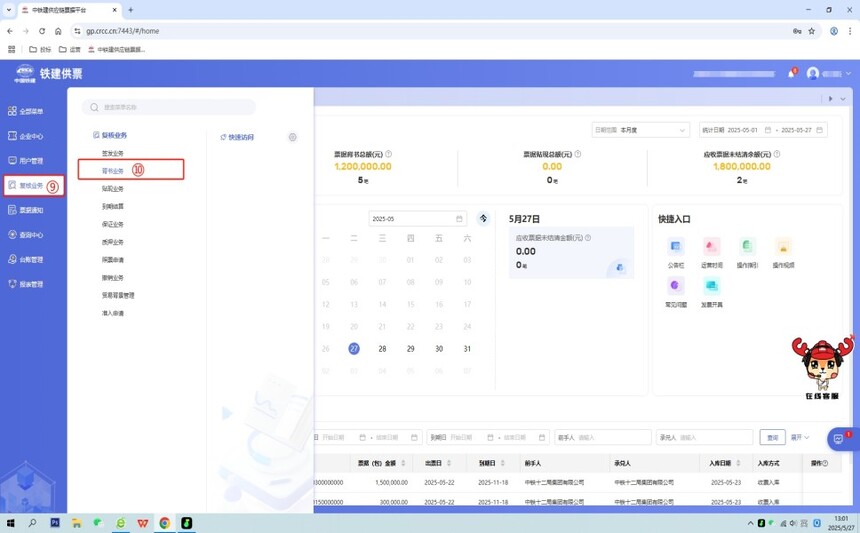This screenshot has width=860, height=533.
Task: Click the 查询 search button
Action: pyautogui.click(x=771, y=437)
